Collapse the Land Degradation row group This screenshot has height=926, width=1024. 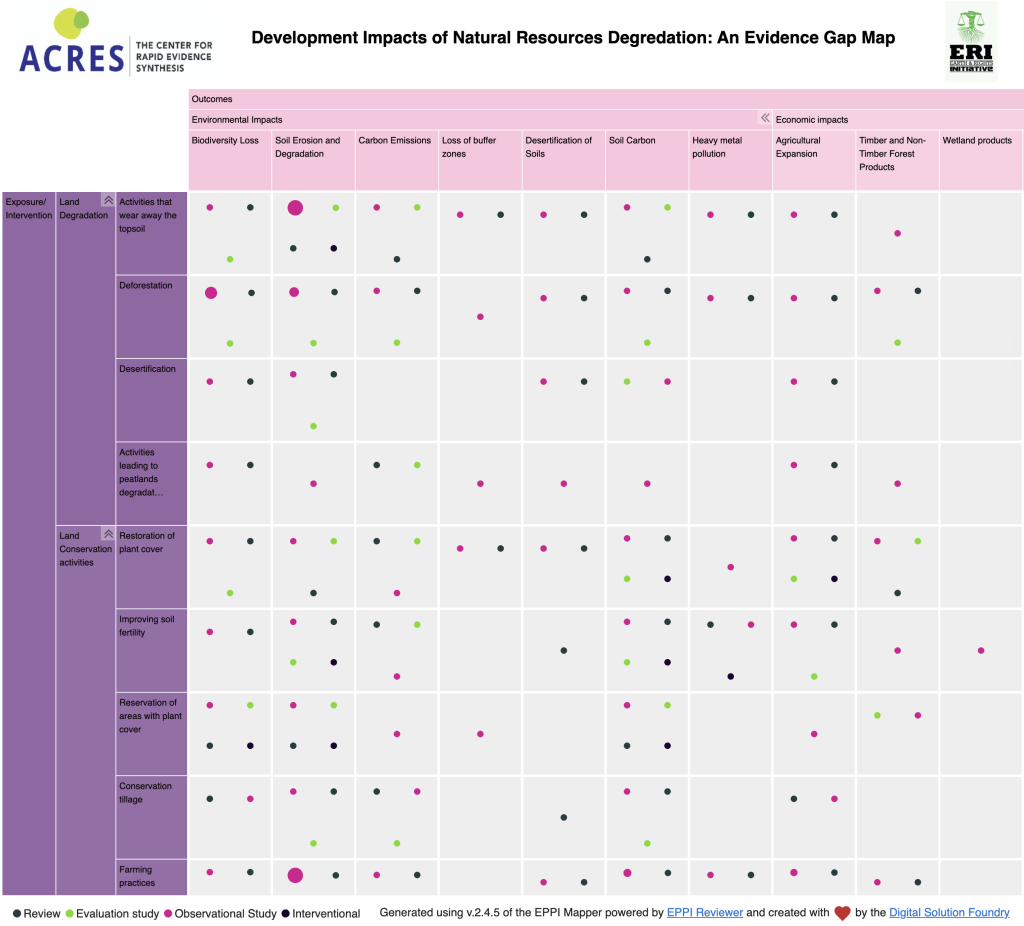point(108,201)
